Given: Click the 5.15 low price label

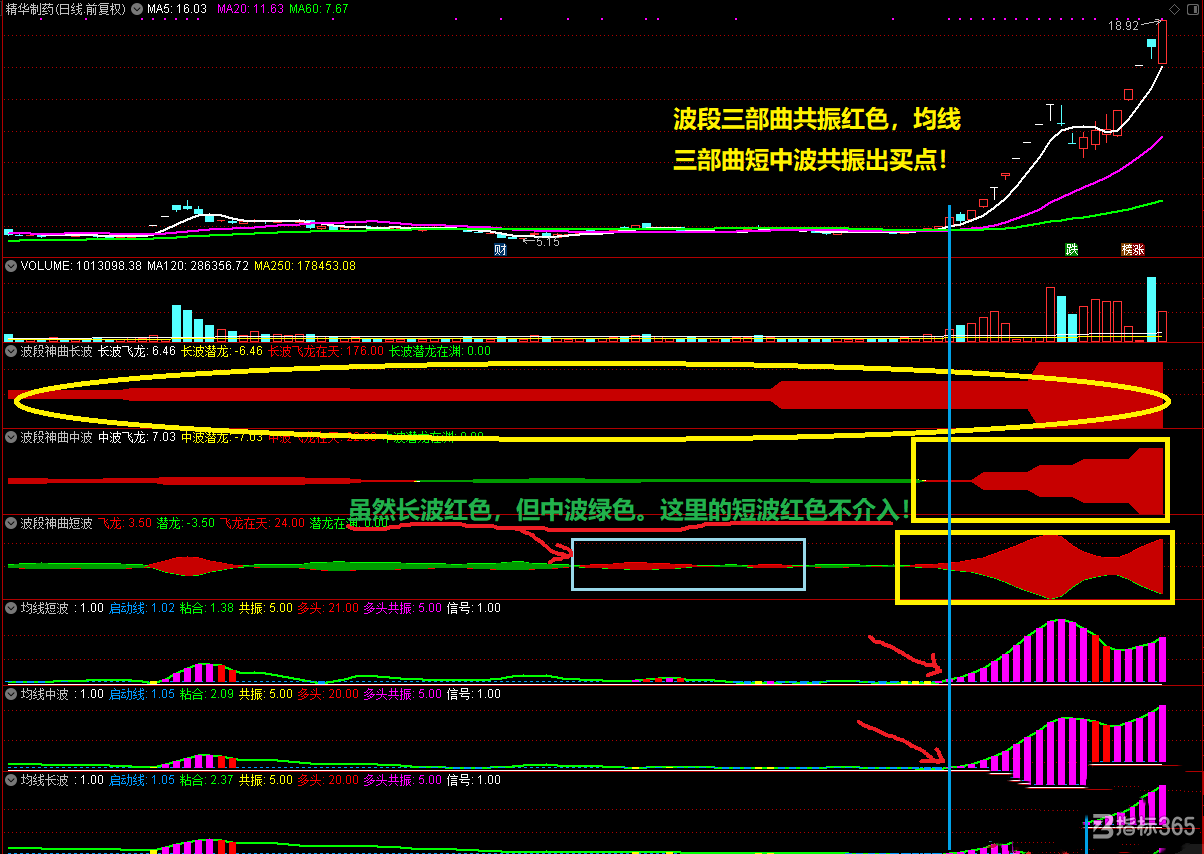Looking at the screenshot, I should [547, 241].
